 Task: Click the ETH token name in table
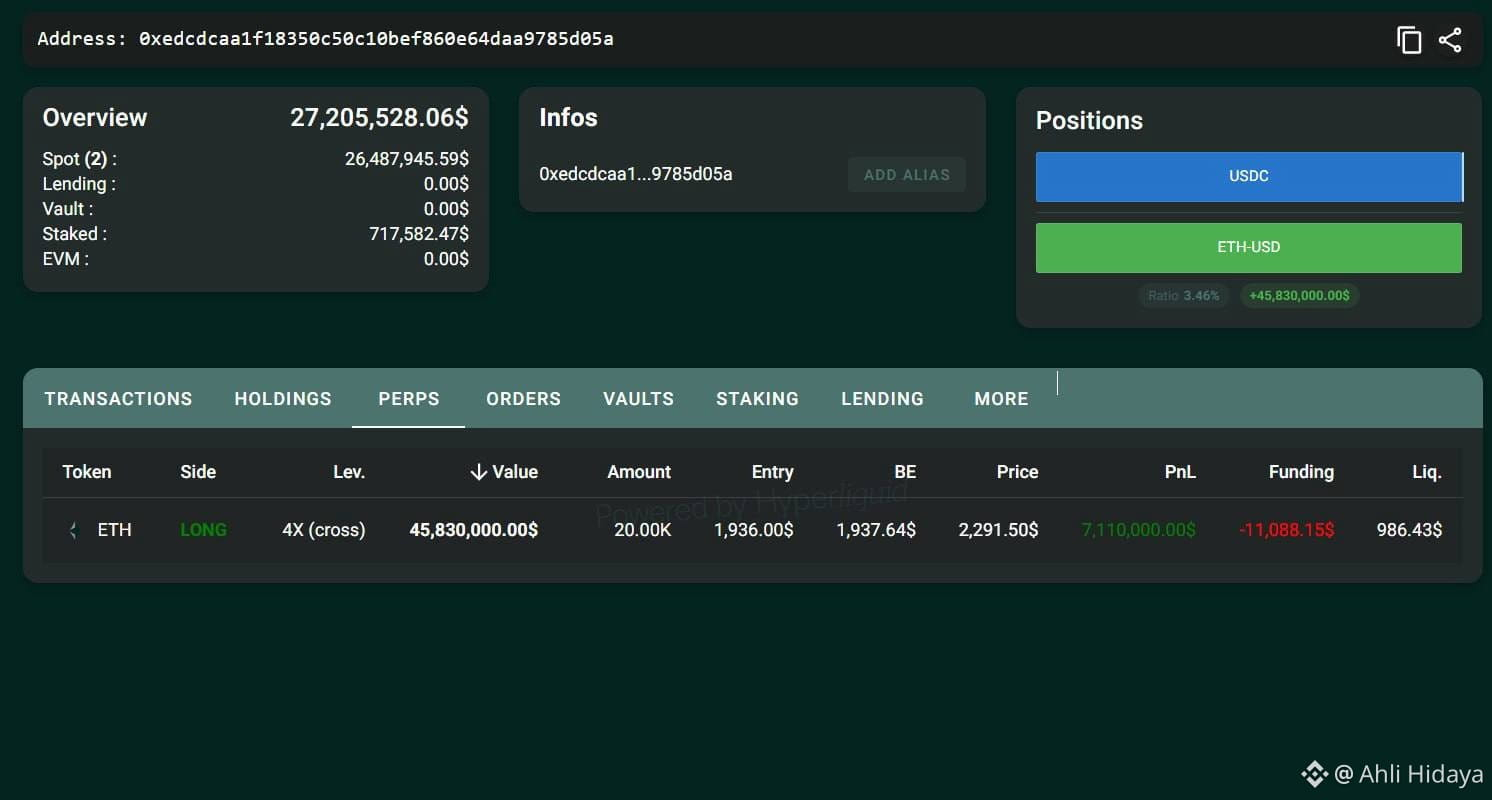point(114,530)
